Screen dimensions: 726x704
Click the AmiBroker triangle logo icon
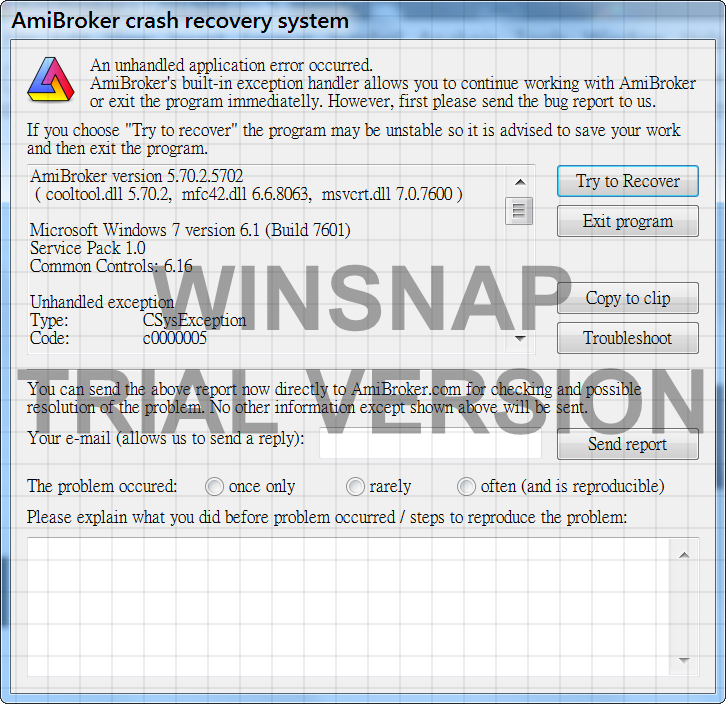[x=50, y=79]
